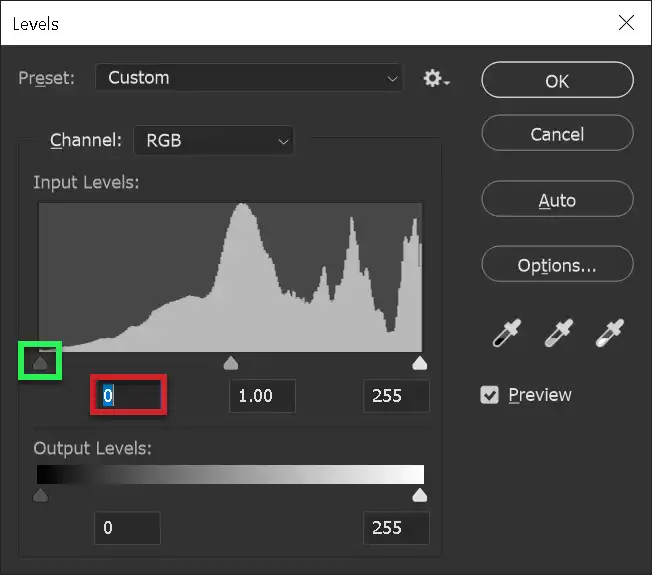Click the output black slider handle

pos(40,495)
